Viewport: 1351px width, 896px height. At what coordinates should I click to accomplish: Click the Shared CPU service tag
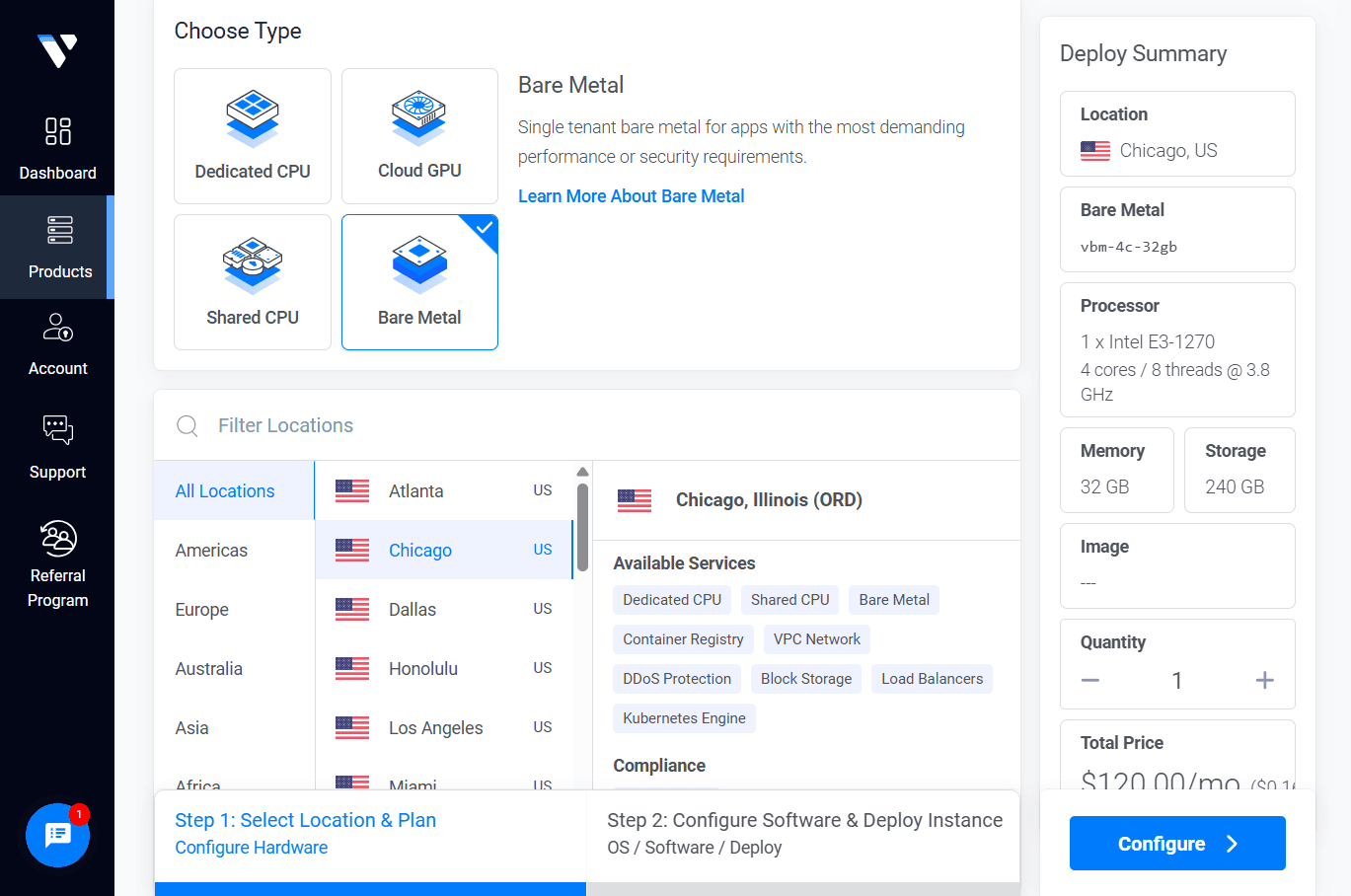[x=789, y=600]
